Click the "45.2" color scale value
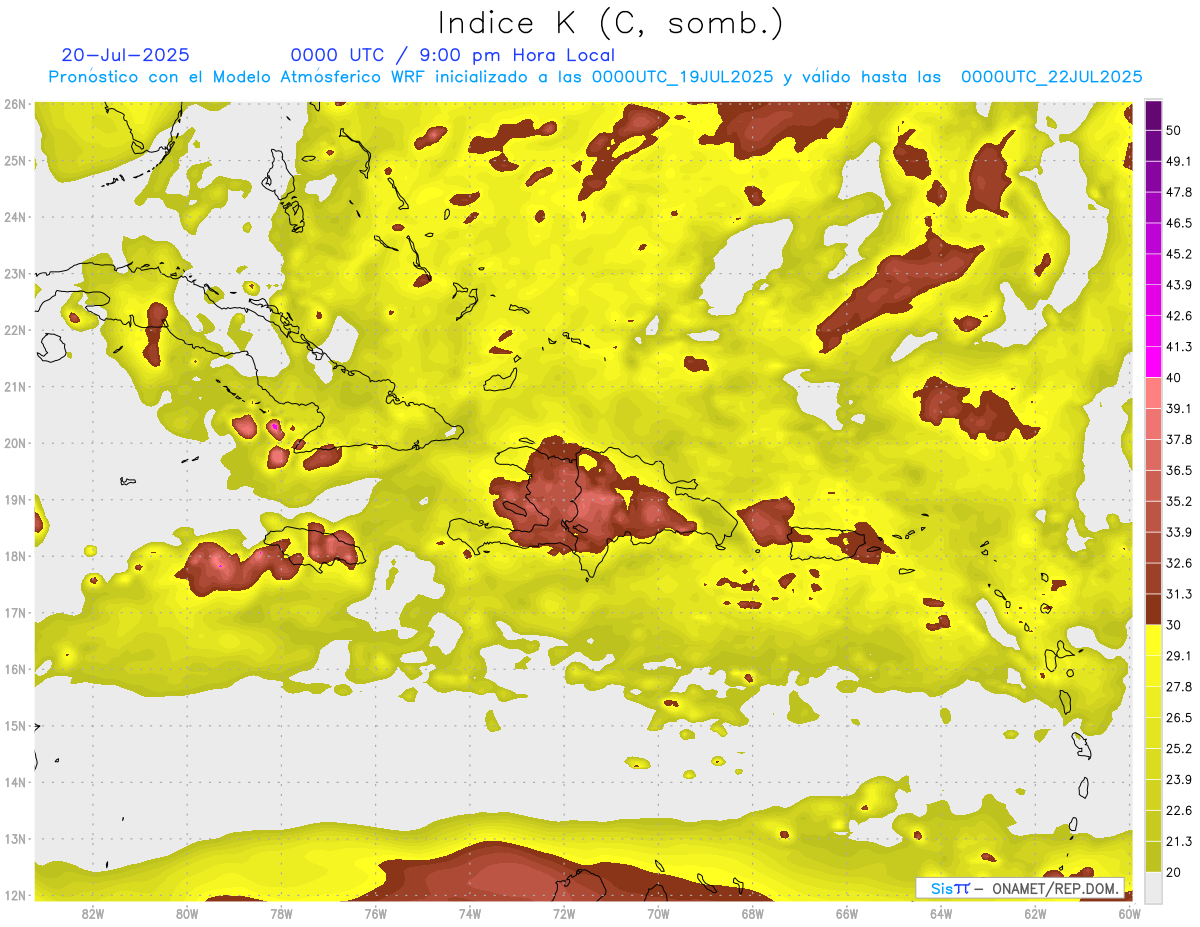 click(1178, 254)
